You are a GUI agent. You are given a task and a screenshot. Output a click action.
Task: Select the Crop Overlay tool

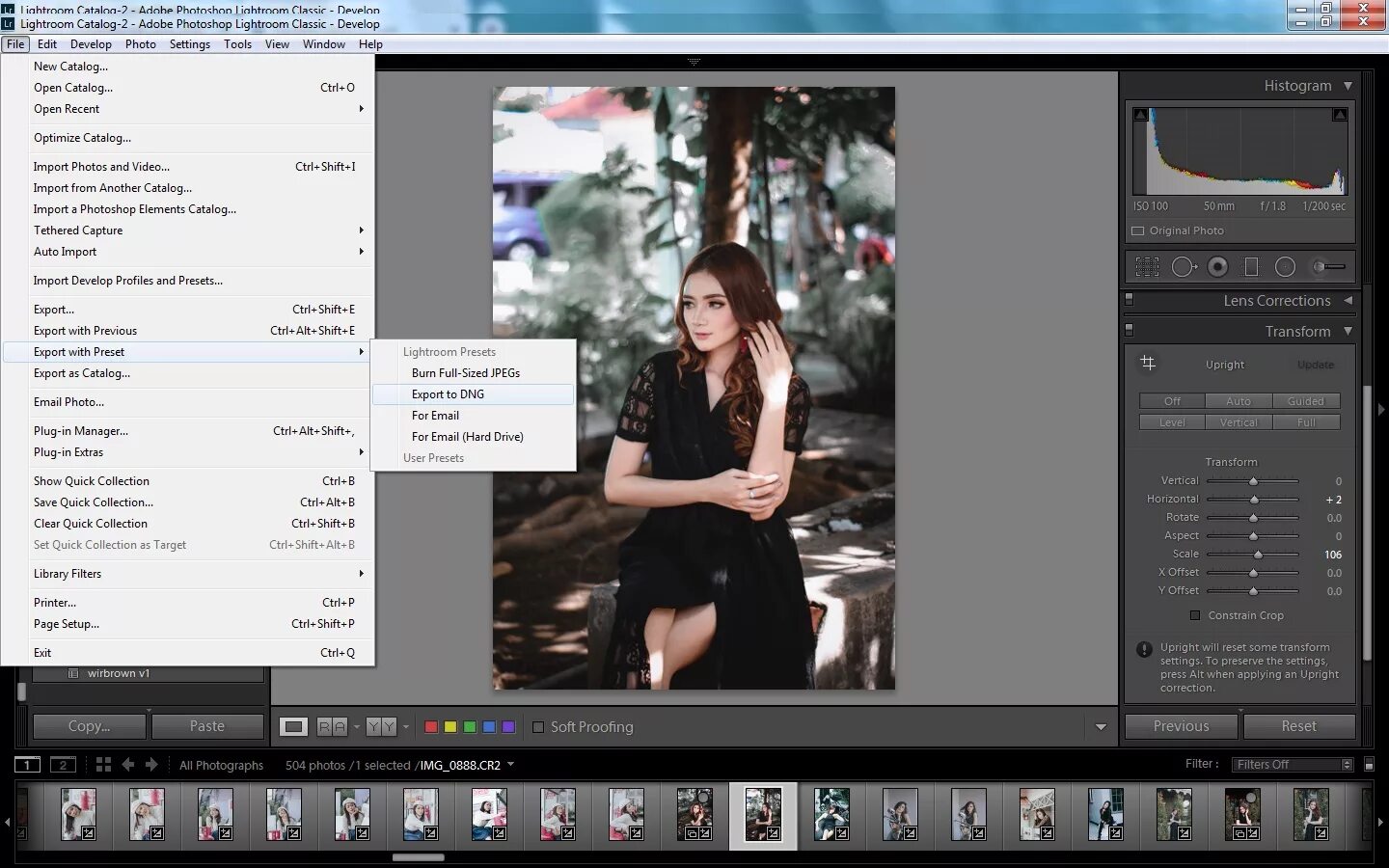tap(1147, 267)
